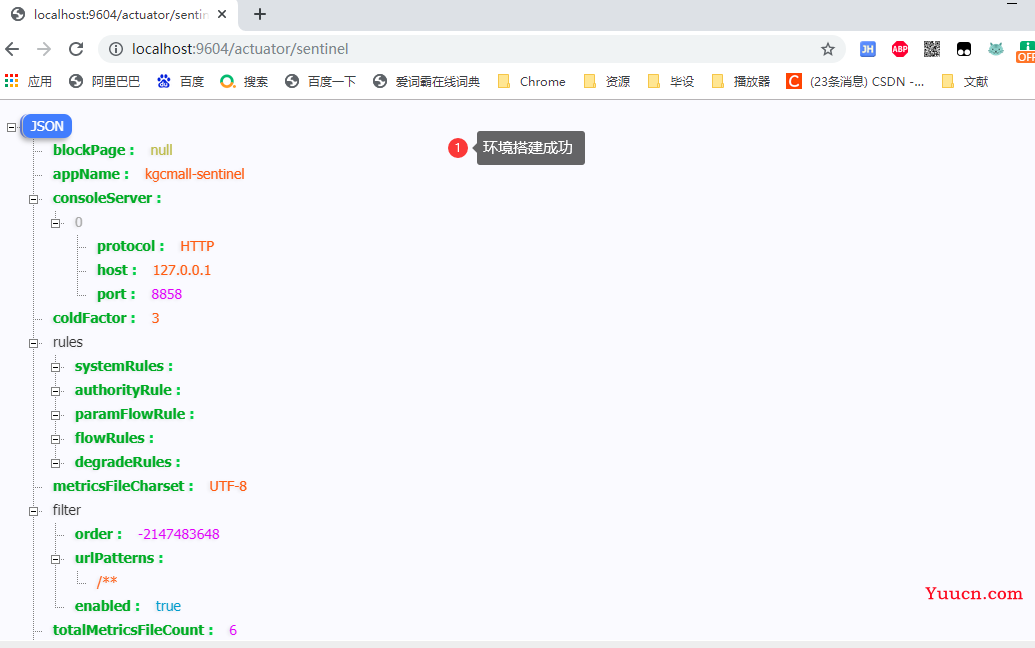Viewport: 1035px width, 648px height.
Task: Collapse the degradeRules node
Action: (55, 463)
